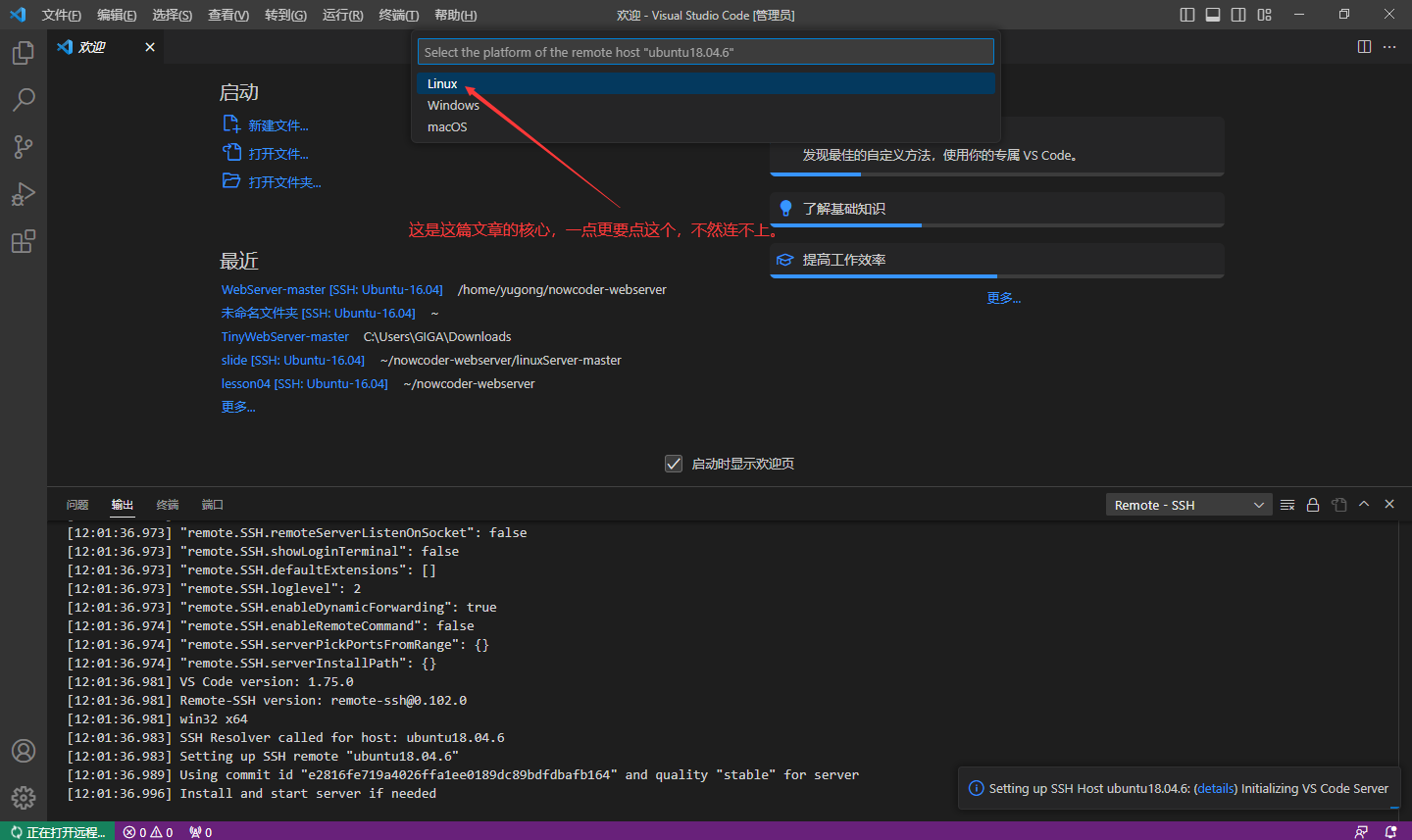
Task: Open the editor more actions ellipsis
Action: point(1389,47)
